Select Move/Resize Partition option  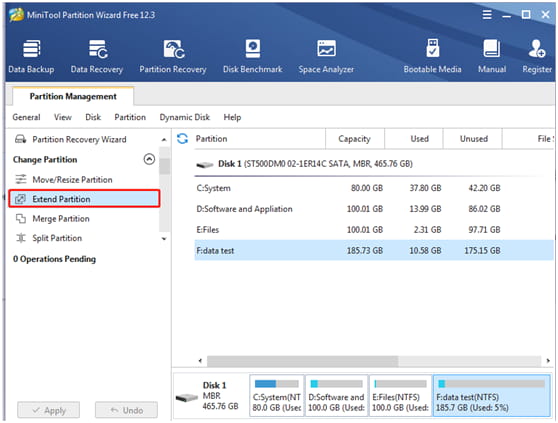click(x=72, y=179)
